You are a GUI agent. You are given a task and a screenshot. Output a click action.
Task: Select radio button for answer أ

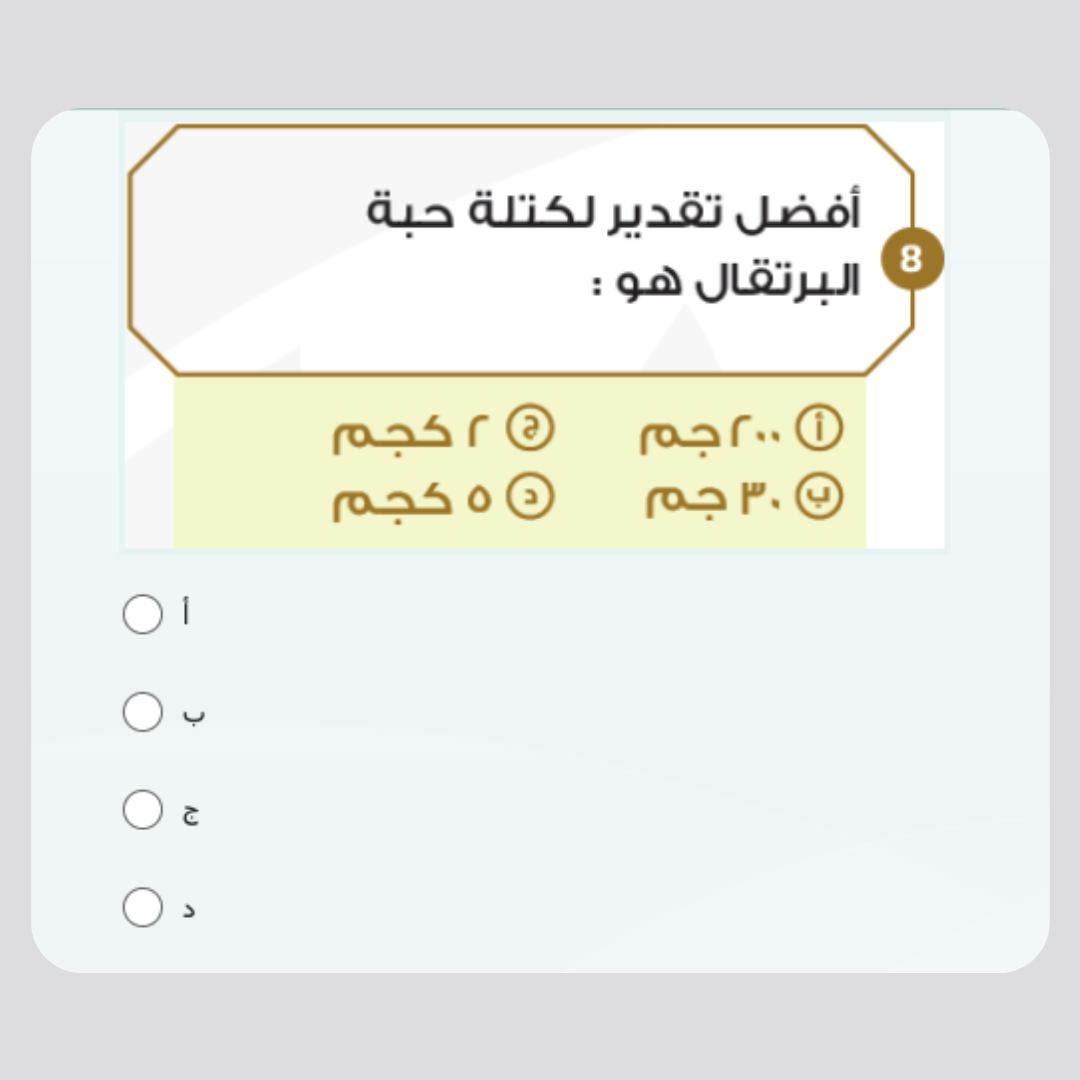(142, 615)
